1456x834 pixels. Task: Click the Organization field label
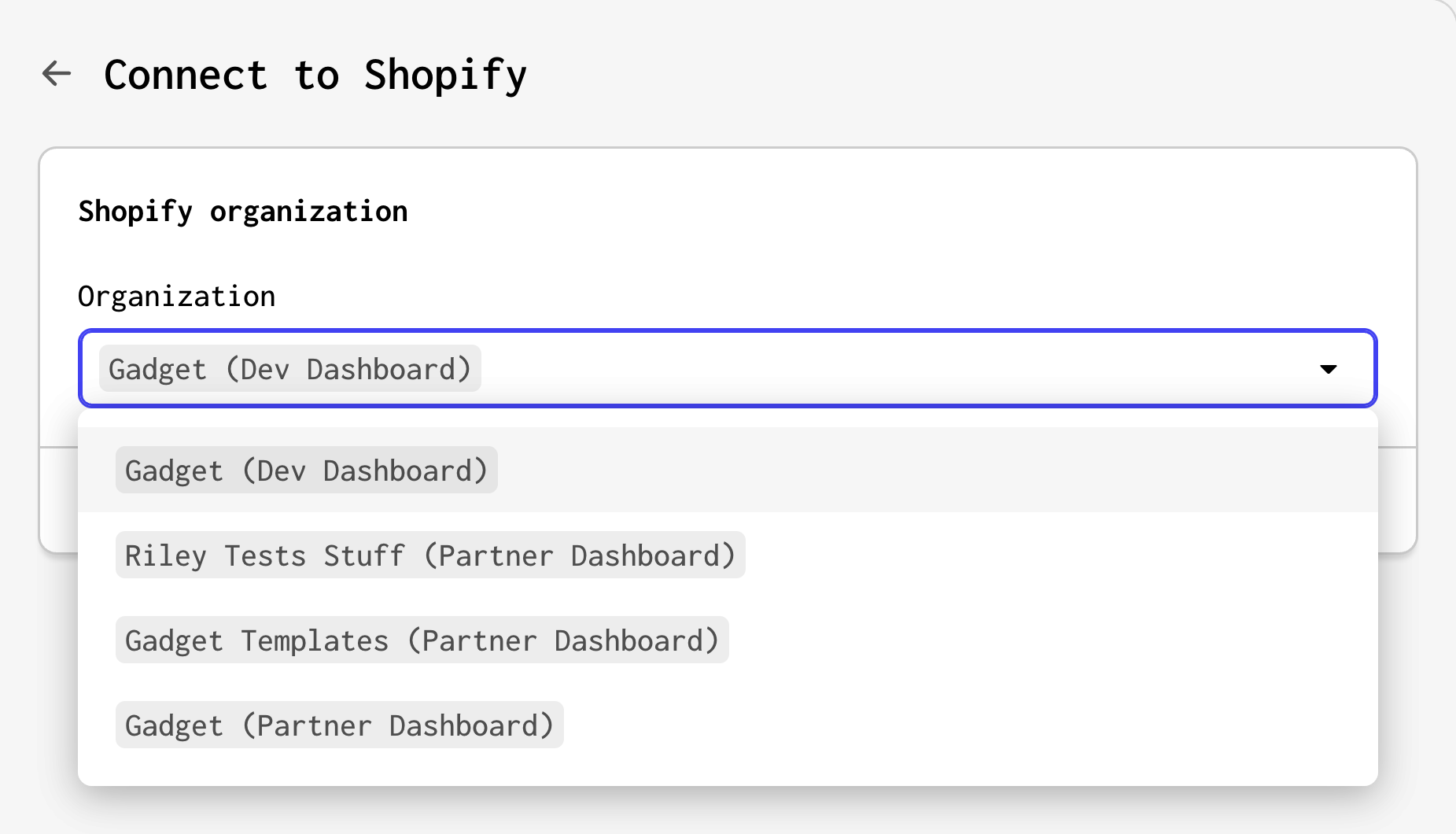click(177, 297)
